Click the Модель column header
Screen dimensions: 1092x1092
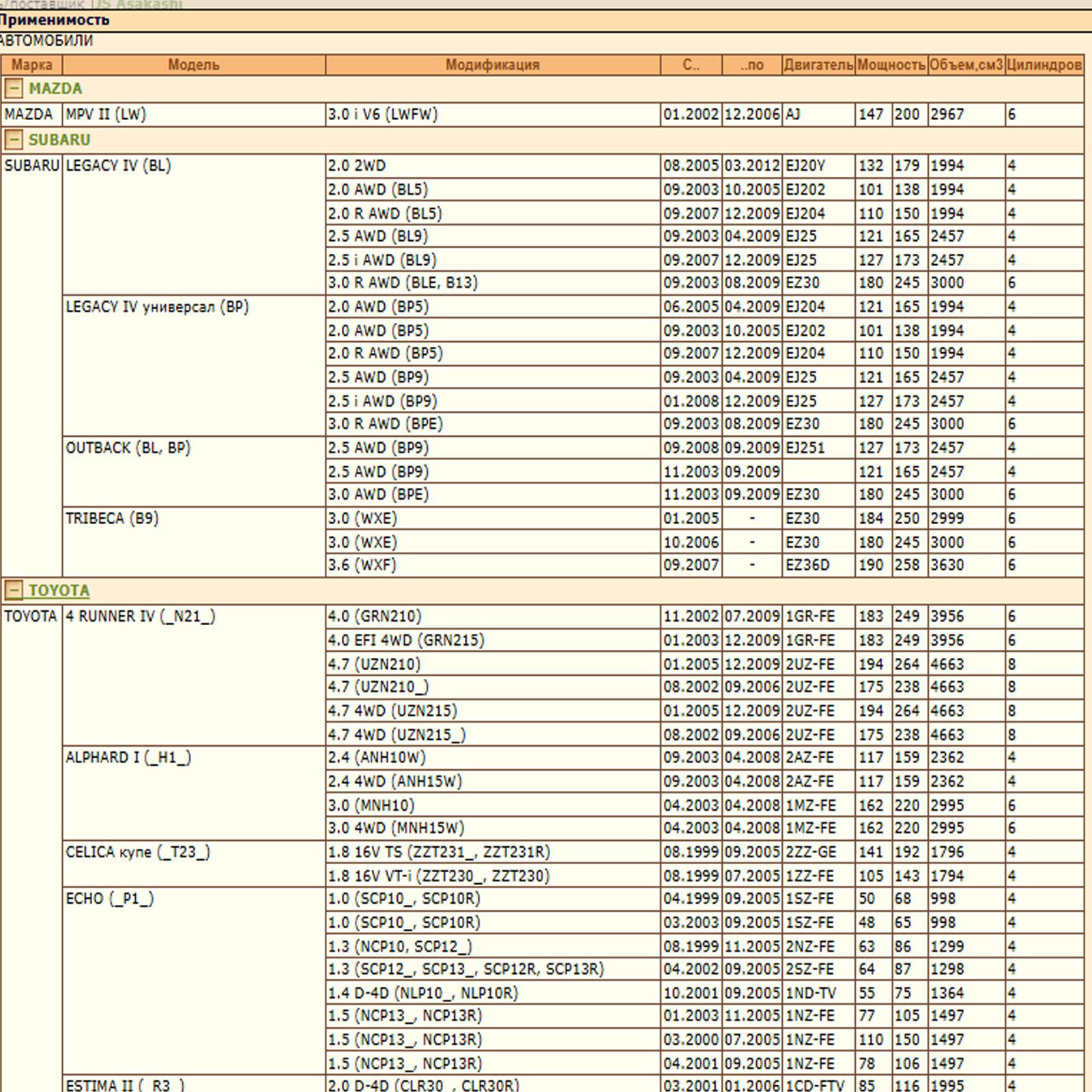[x=194, y=65]
